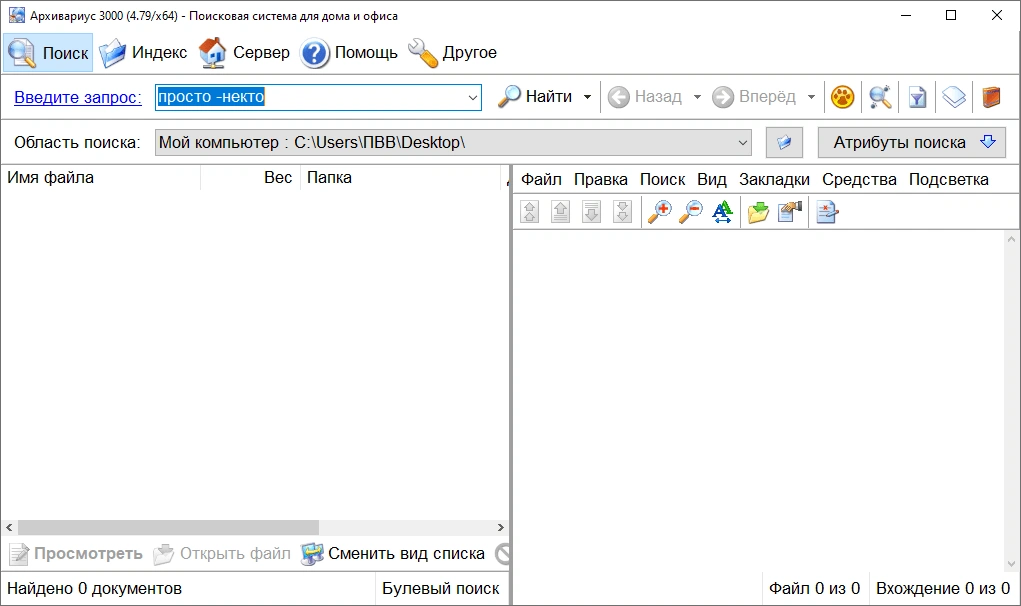Expand the Атрибуты поиска panel
This screenshot has width=1021, height=606.
(912, 143)
